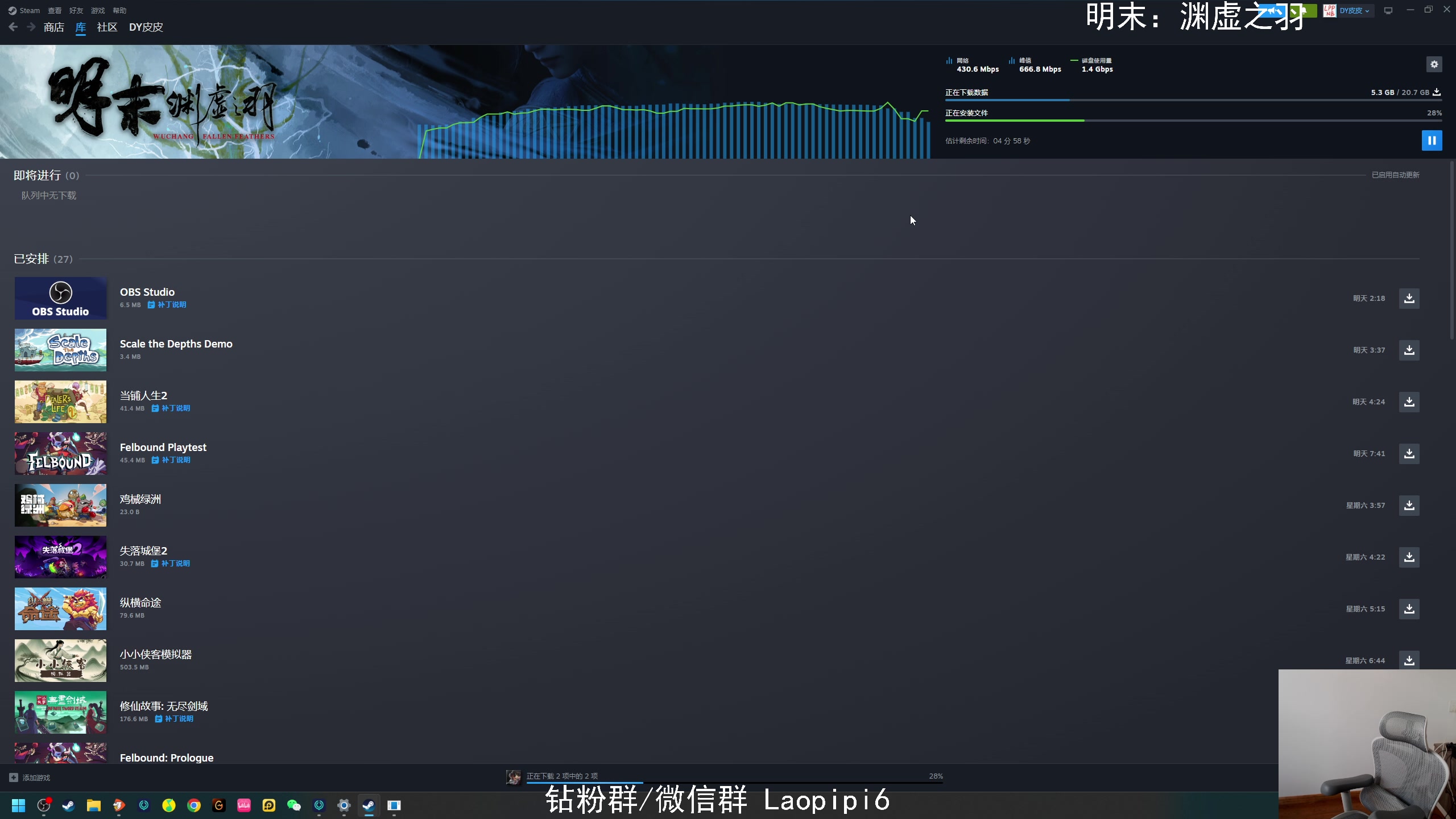The width and height of the screenshot is (1456, 819).
Task: Download Felbound Playtest update now
Action: pos(1409,453)
